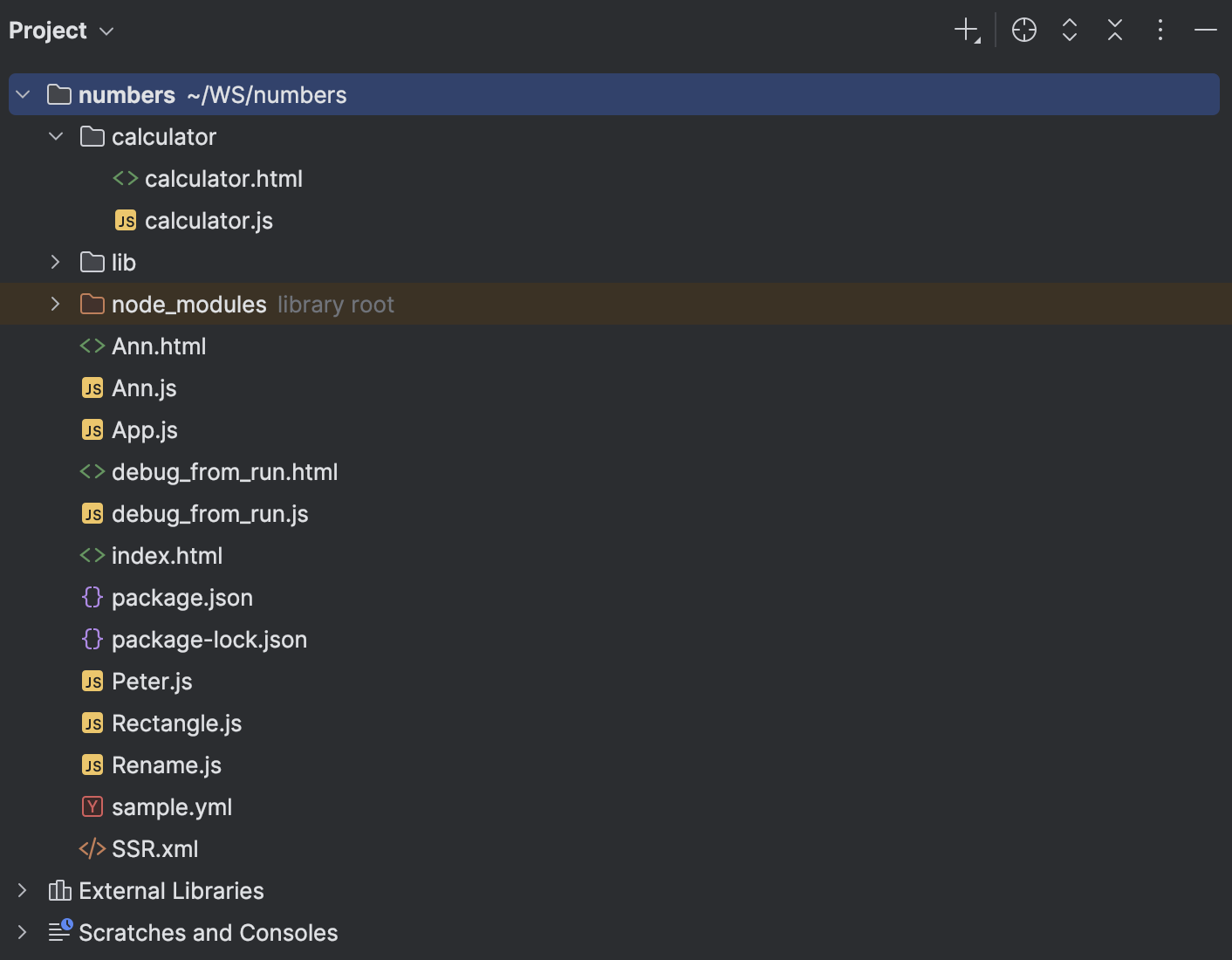Expand the lib folder

(x=56, y=262)
